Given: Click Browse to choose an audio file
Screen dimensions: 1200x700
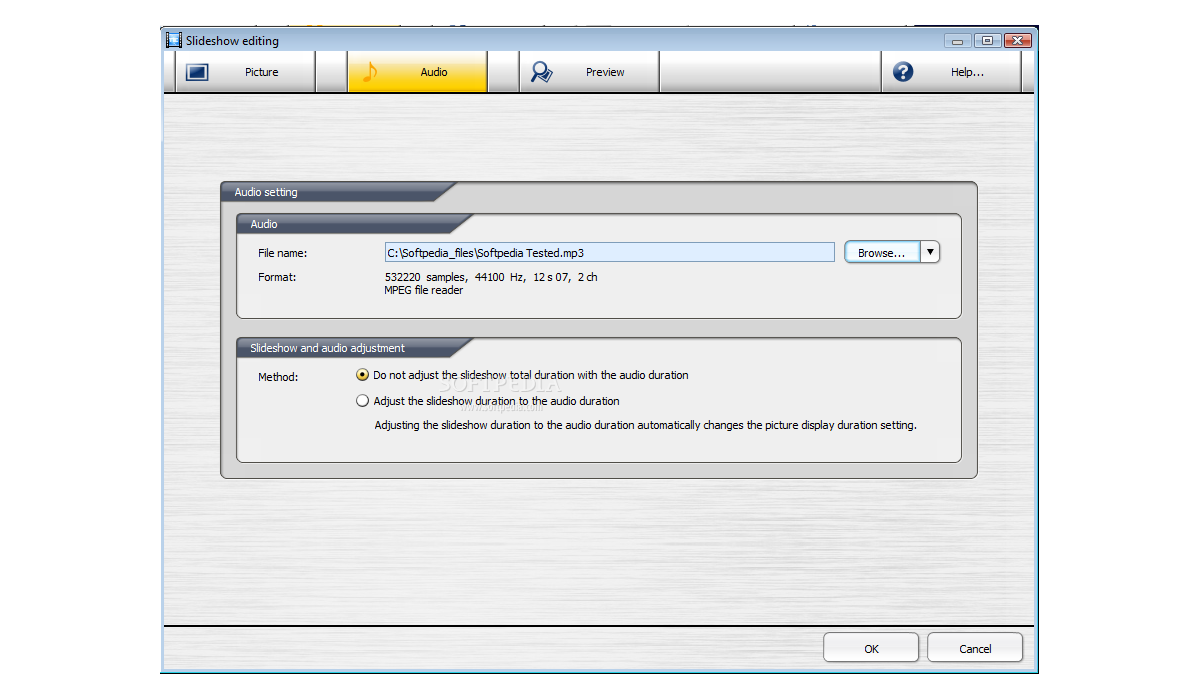Looking at the screenshot, I should tap(882, 253).
